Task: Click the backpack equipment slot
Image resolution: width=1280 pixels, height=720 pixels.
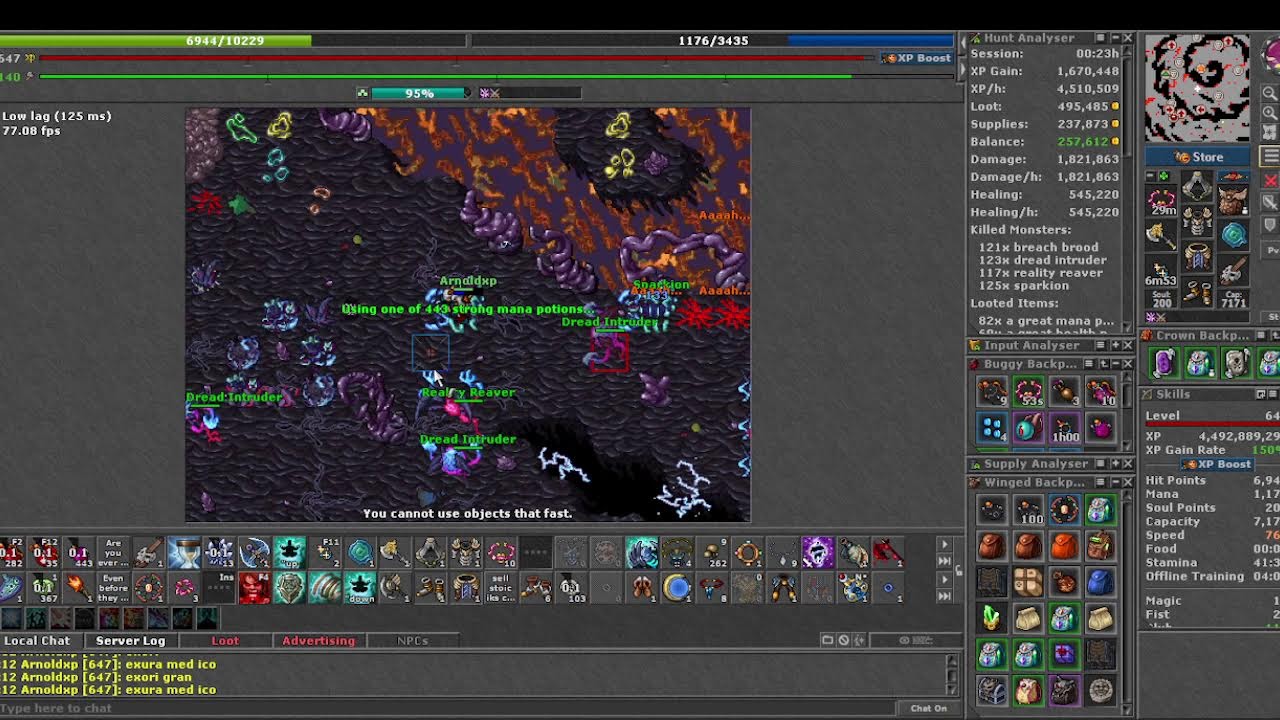Action: point(1233,198)
